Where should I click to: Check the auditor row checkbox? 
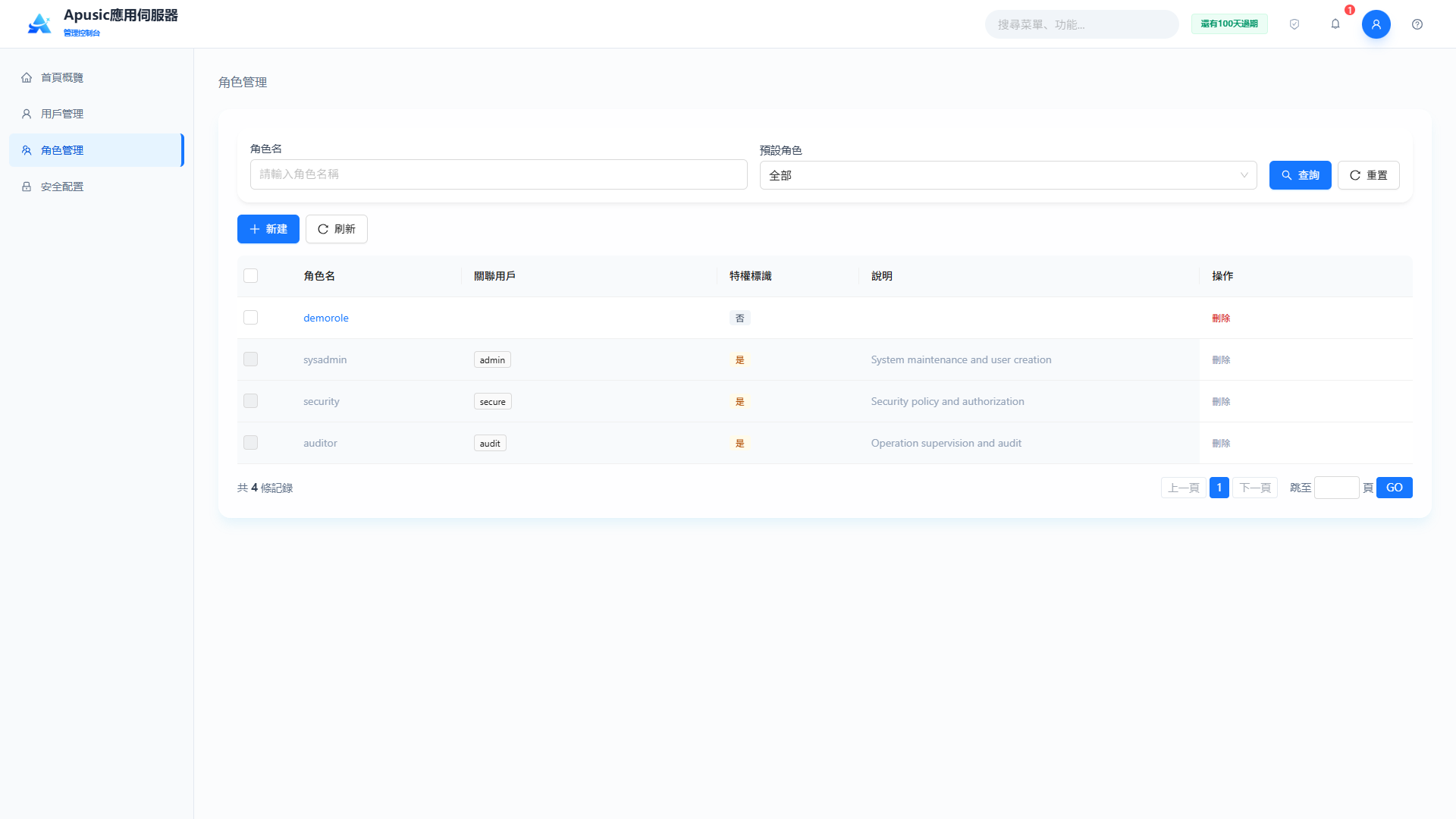[x=251, y=443]
